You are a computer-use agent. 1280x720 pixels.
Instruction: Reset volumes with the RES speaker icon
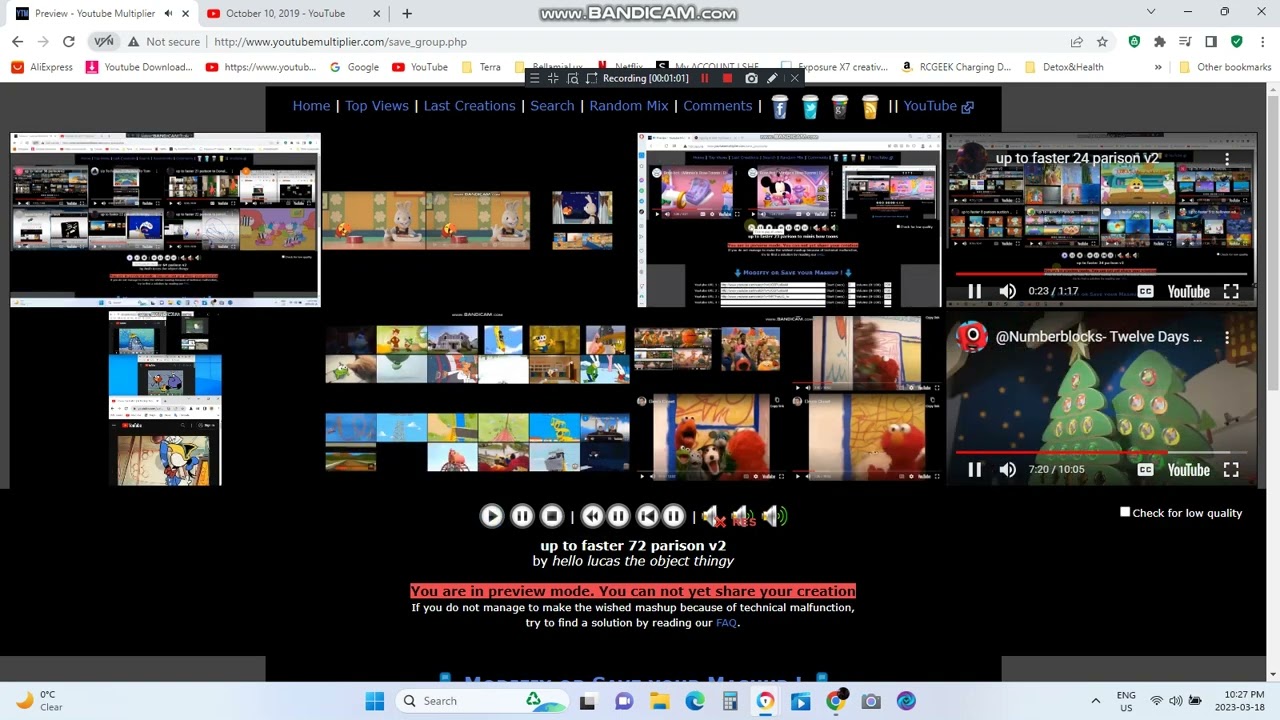[743, 516]
